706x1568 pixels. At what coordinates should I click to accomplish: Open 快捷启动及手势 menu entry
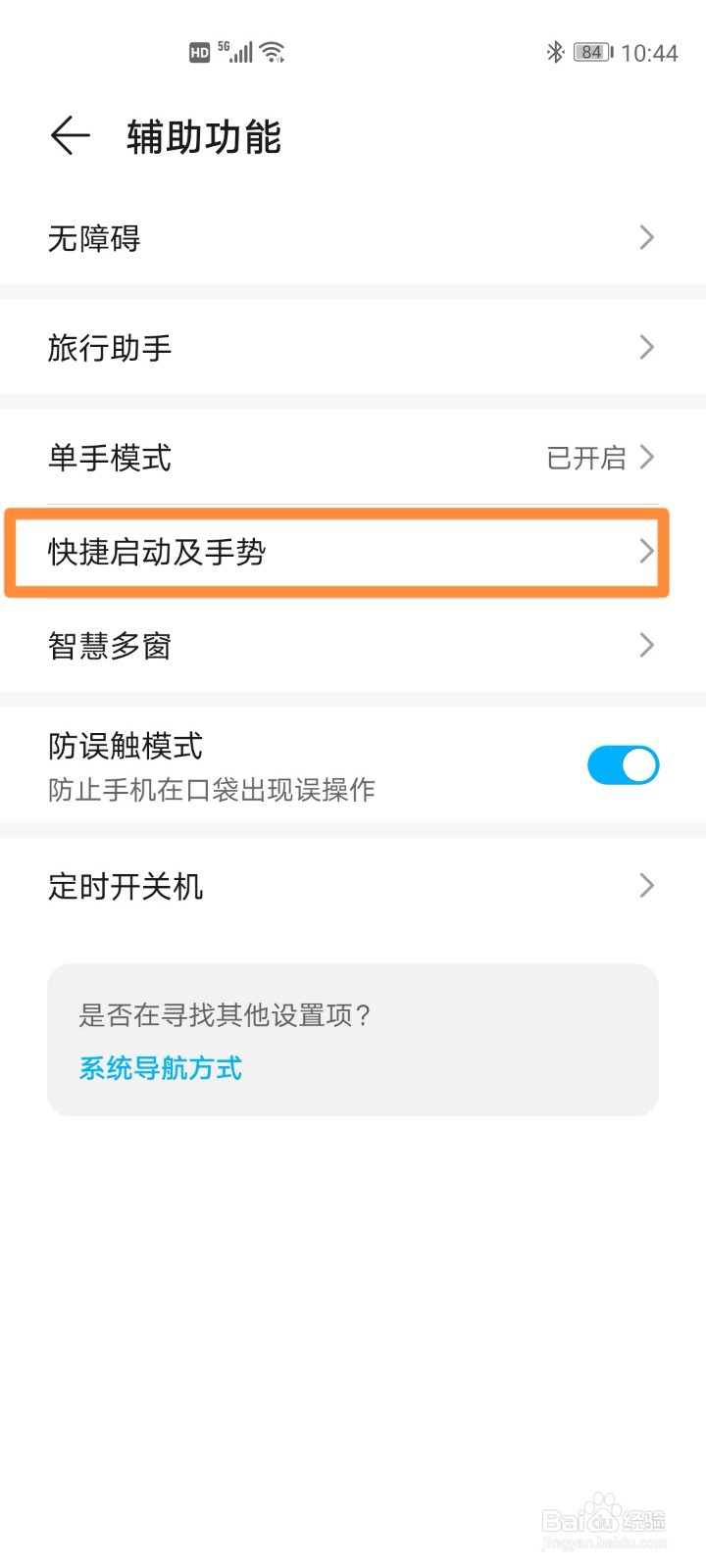tap(336, 552)
